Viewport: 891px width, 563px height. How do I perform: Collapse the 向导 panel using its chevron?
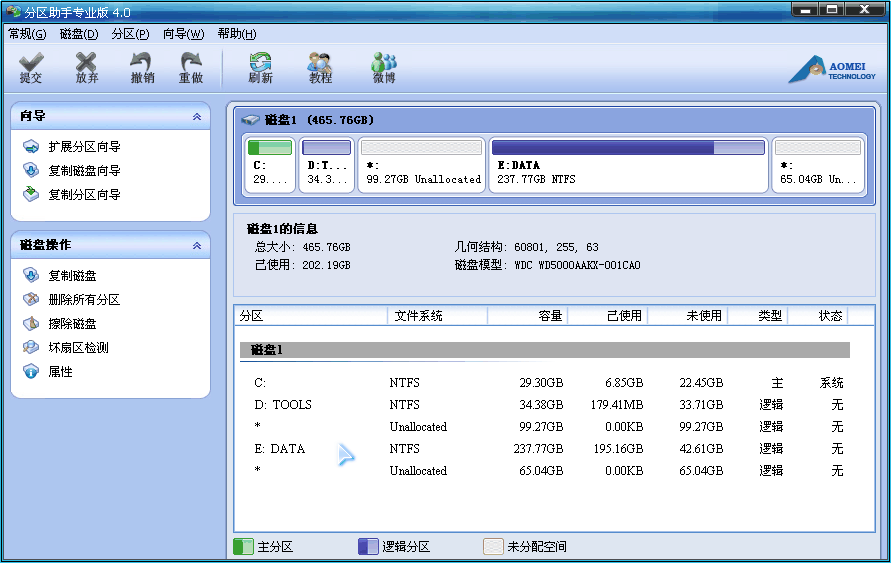(x=197, y=117)
